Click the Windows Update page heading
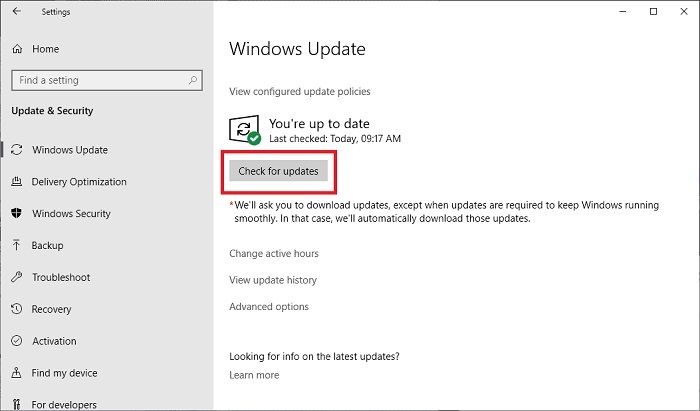This screenshot has width=700, height=411. [x=297, y=49]
